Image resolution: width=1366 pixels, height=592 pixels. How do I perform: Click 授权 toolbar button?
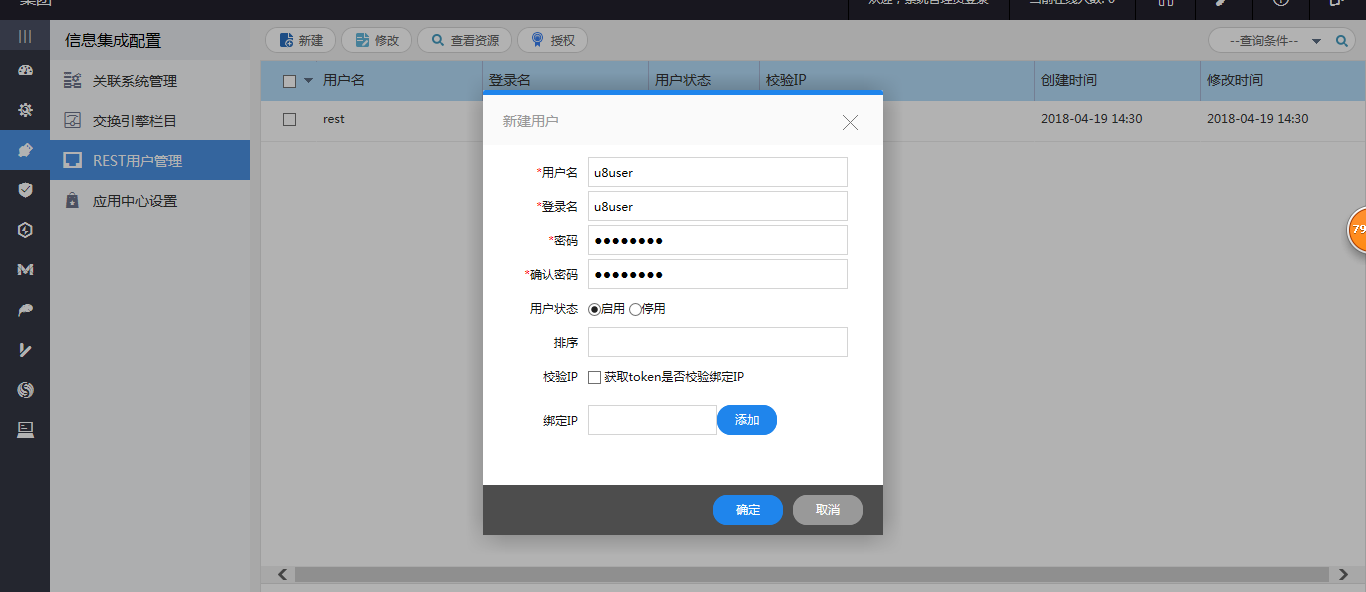(x=553, y=40)
